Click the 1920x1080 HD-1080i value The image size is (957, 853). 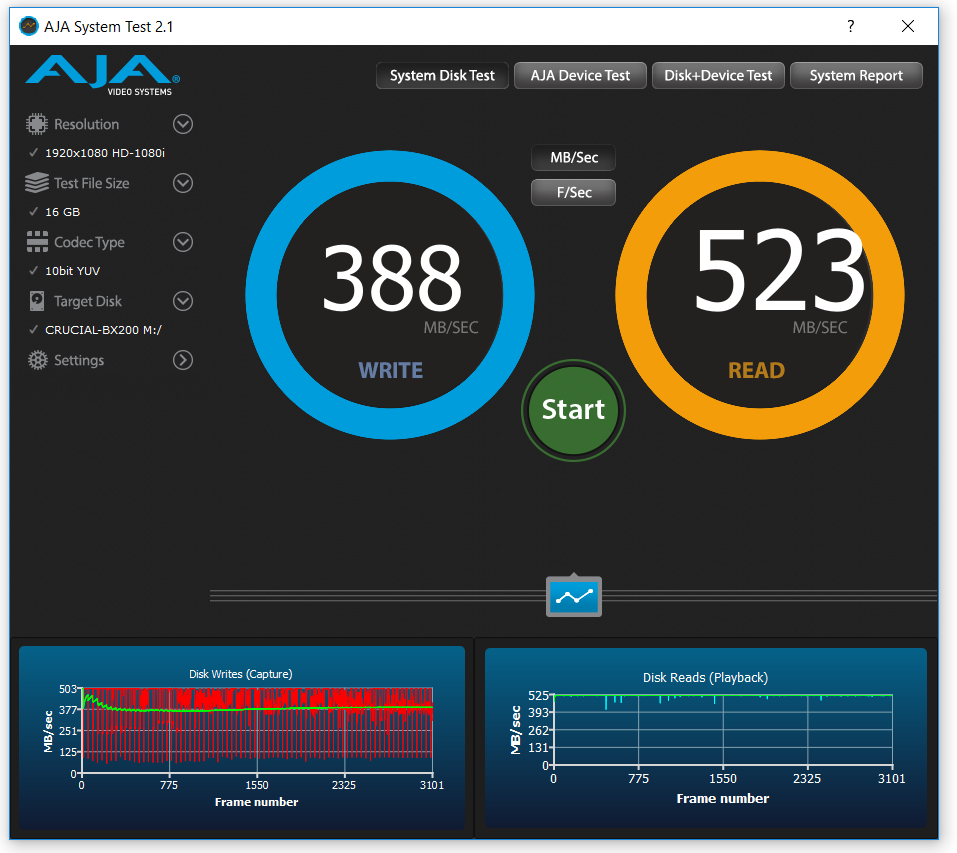pos(105,153)
